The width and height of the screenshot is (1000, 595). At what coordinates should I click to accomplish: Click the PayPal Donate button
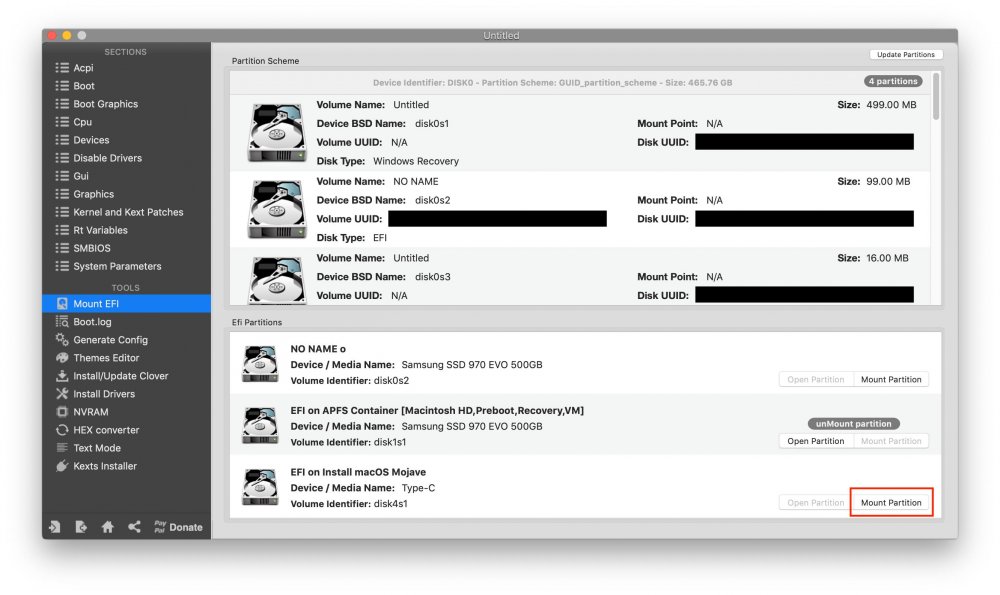[178, 527]
